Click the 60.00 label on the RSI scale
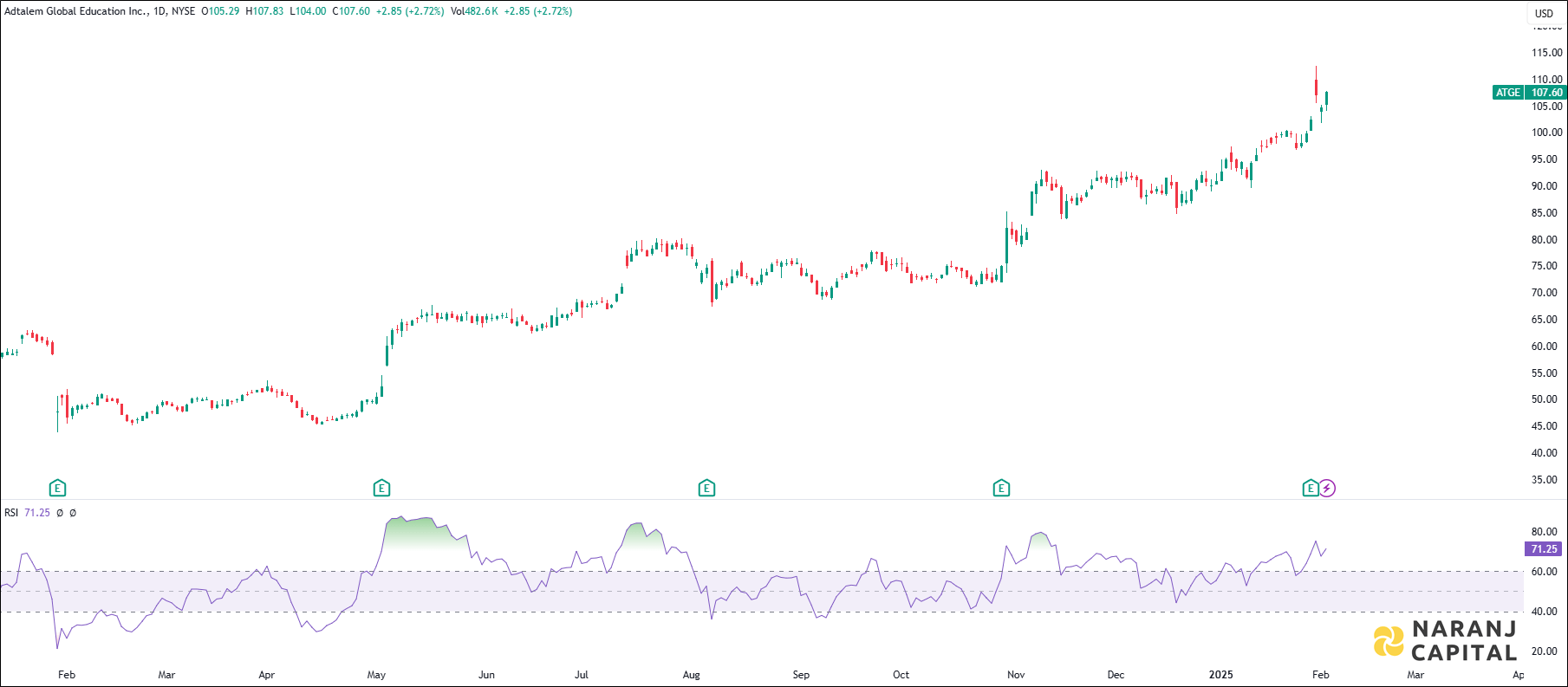This screenshot has height=687, width=1568. point(1544,572)
